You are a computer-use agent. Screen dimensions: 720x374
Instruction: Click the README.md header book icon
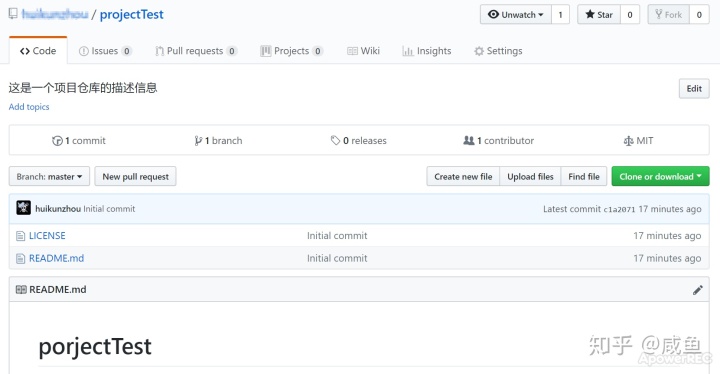(21, 289)
